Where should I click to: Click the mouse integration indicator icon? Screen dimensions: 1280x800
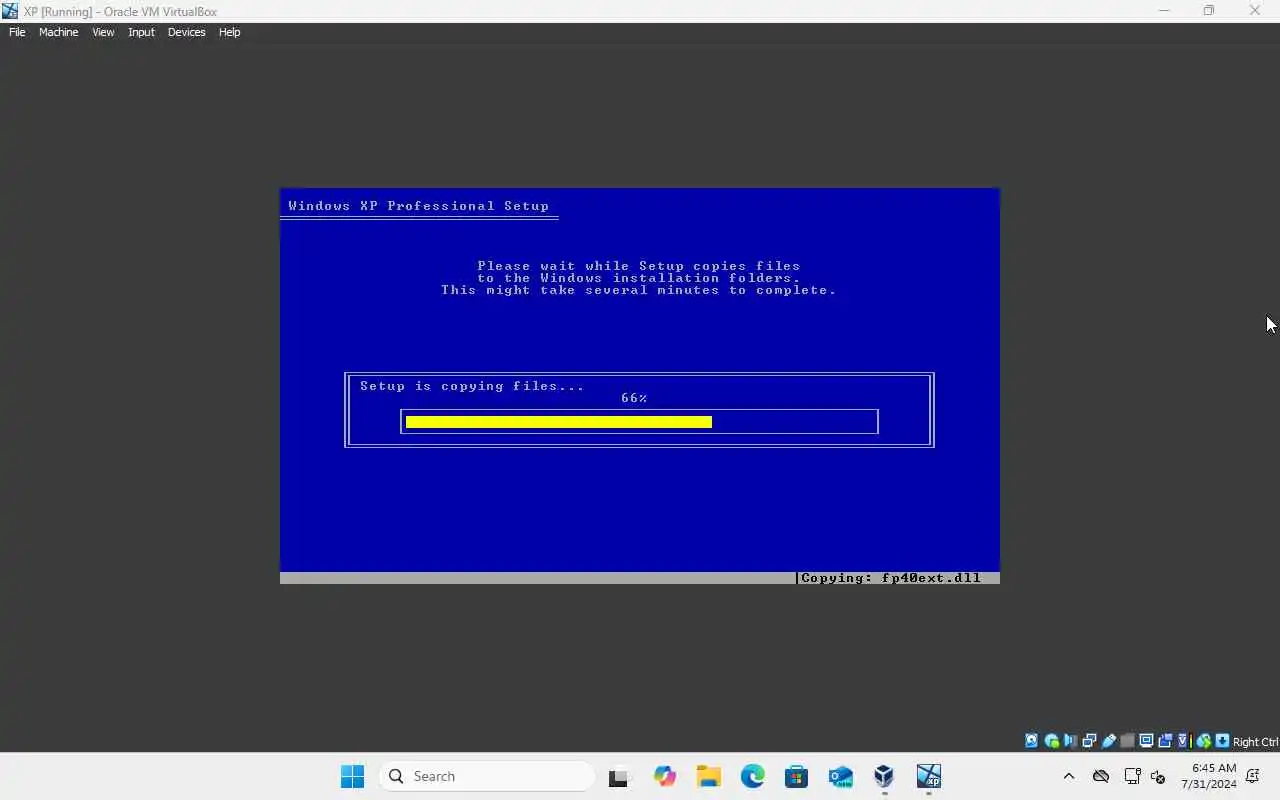[1204, 741]
